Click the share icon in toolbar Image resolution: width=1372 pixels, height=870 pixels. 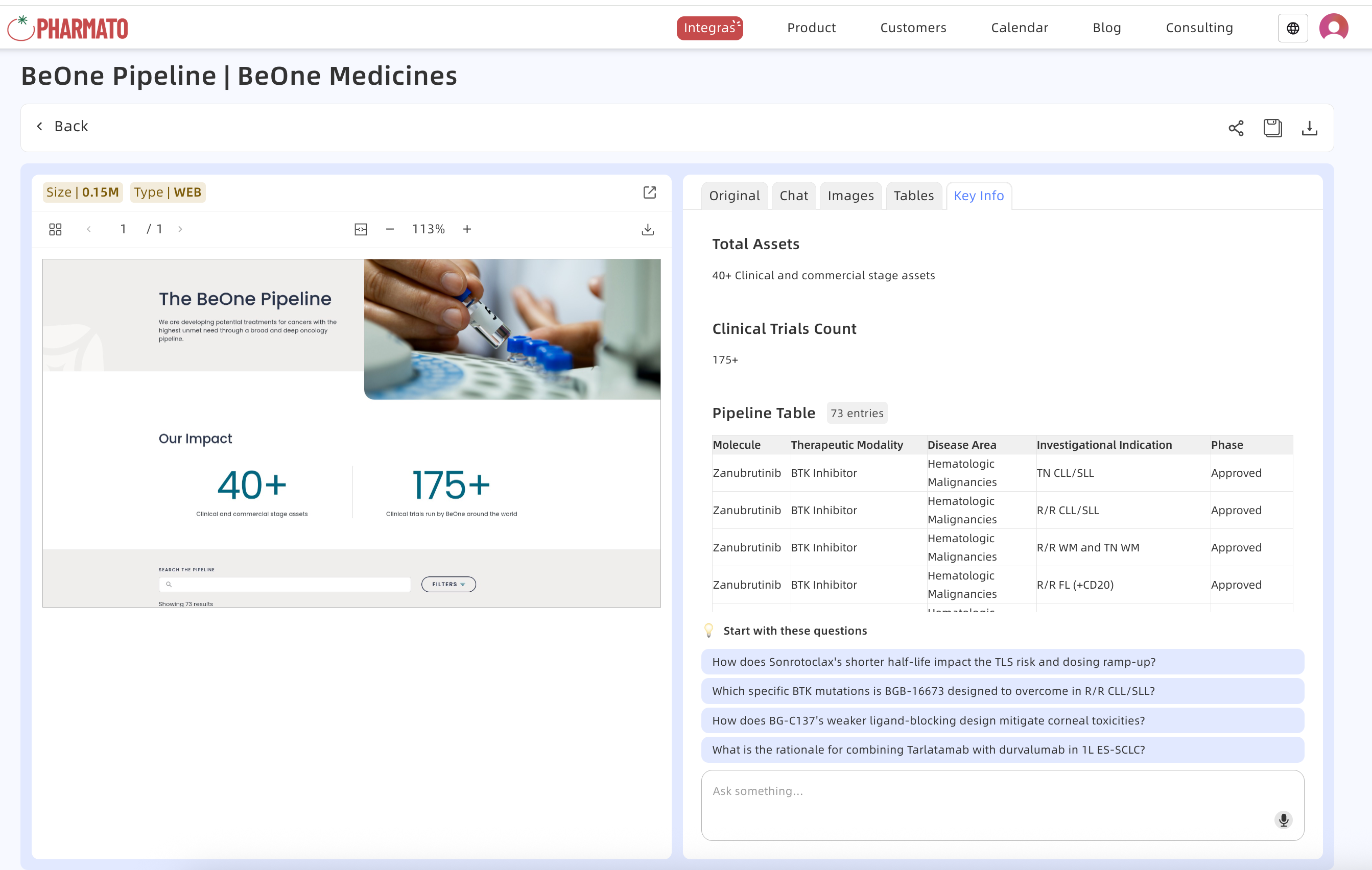click(1235, 128)
